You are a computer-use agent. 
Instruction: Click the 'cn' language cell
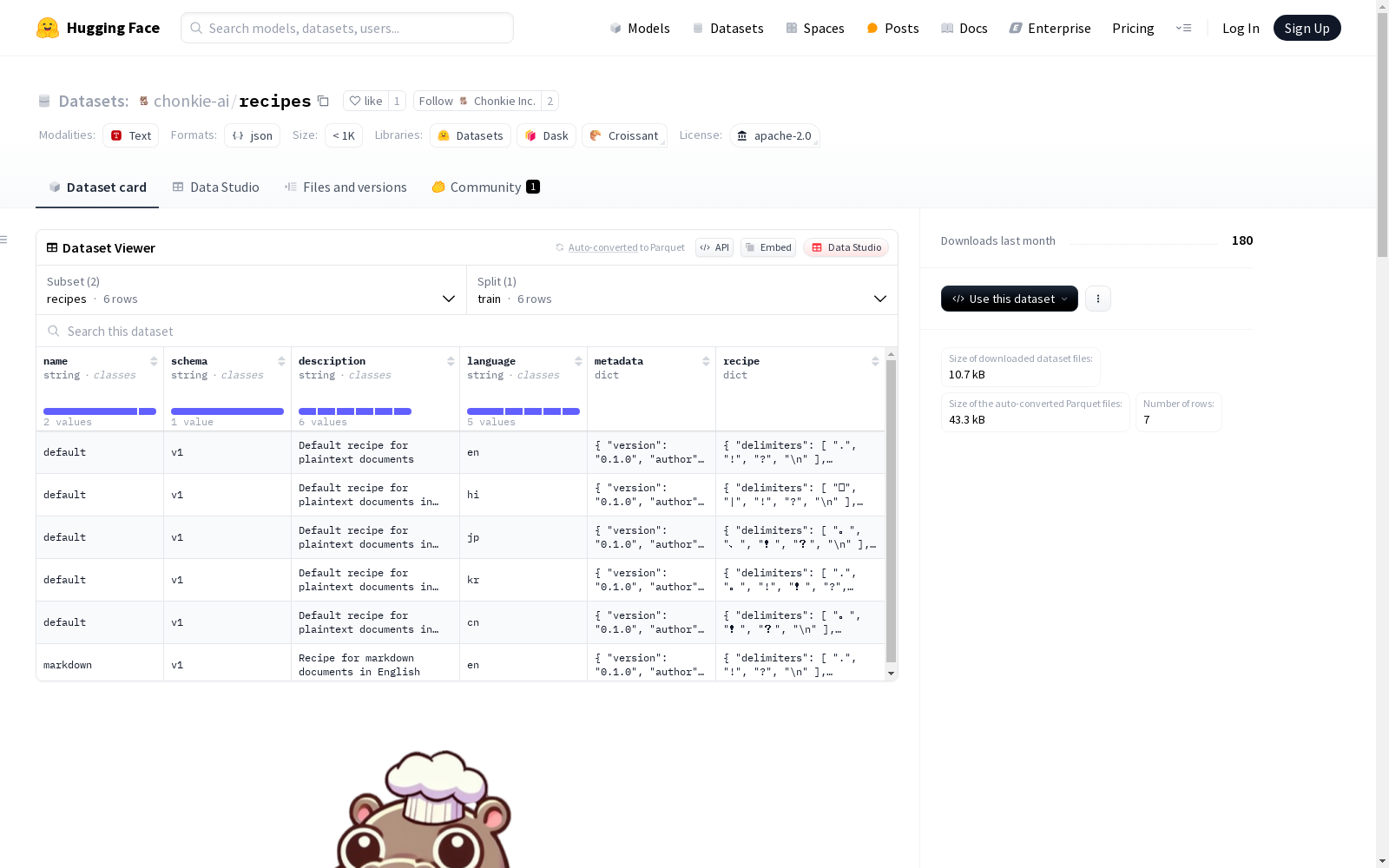coord(523,622)
